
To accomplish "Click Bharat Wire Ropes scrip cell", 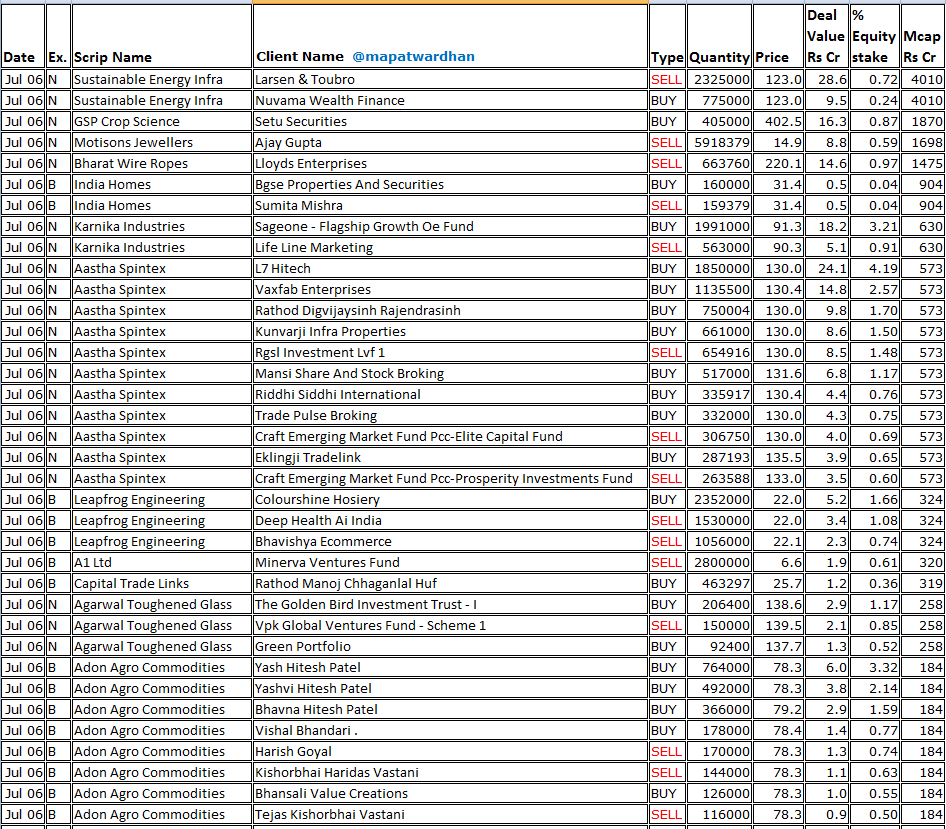I will tap(162, 164).
